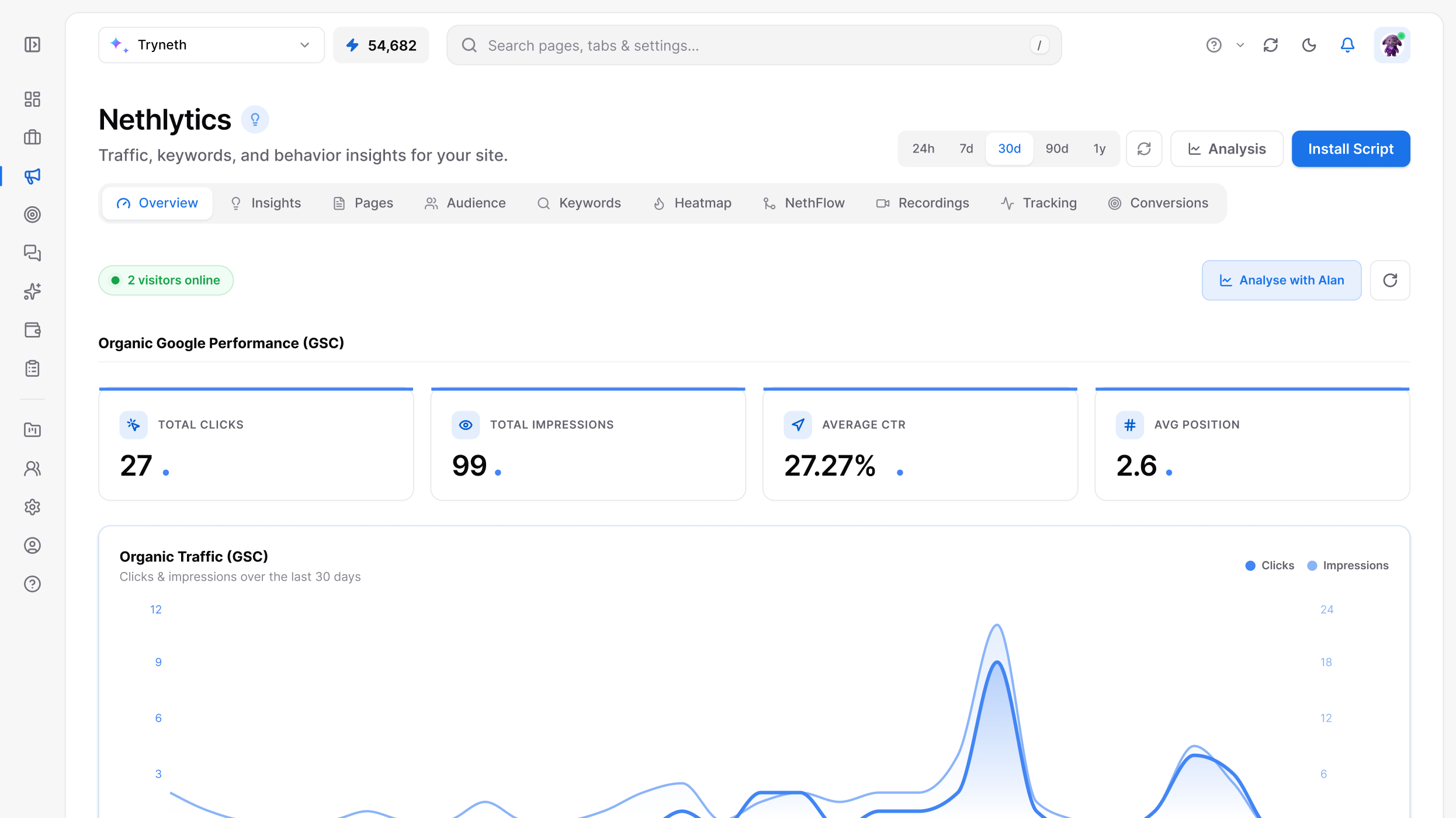1456x818 pixels.
Task: Switch to the Insights tab
Action: tap(266, 203)
